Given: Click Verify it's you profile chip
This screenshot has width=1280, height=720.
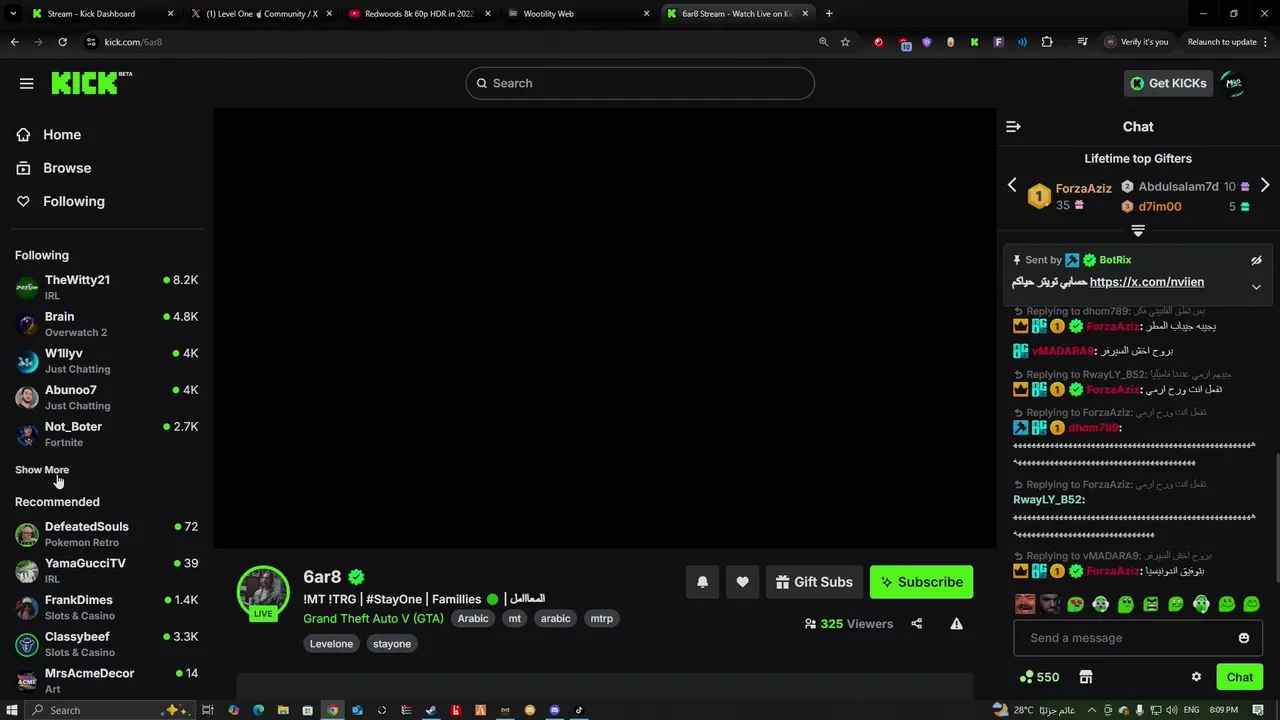Looking at the screenshot, I should 1137,42.
